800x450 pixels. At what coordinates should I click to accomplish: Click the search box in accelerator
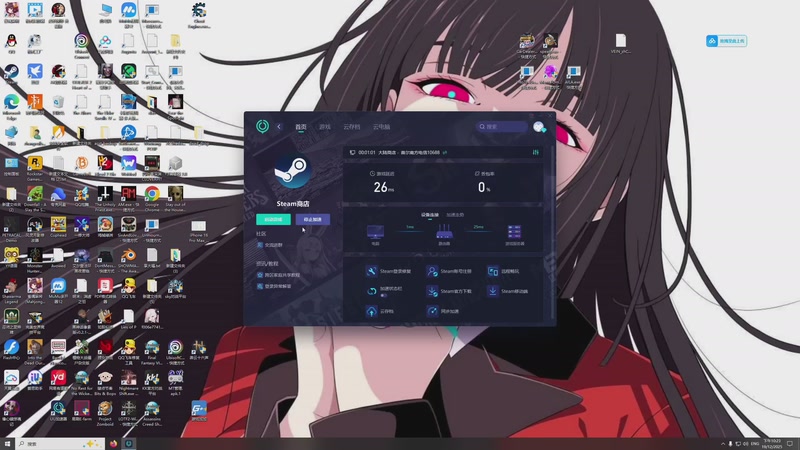[x=502, y=127]
